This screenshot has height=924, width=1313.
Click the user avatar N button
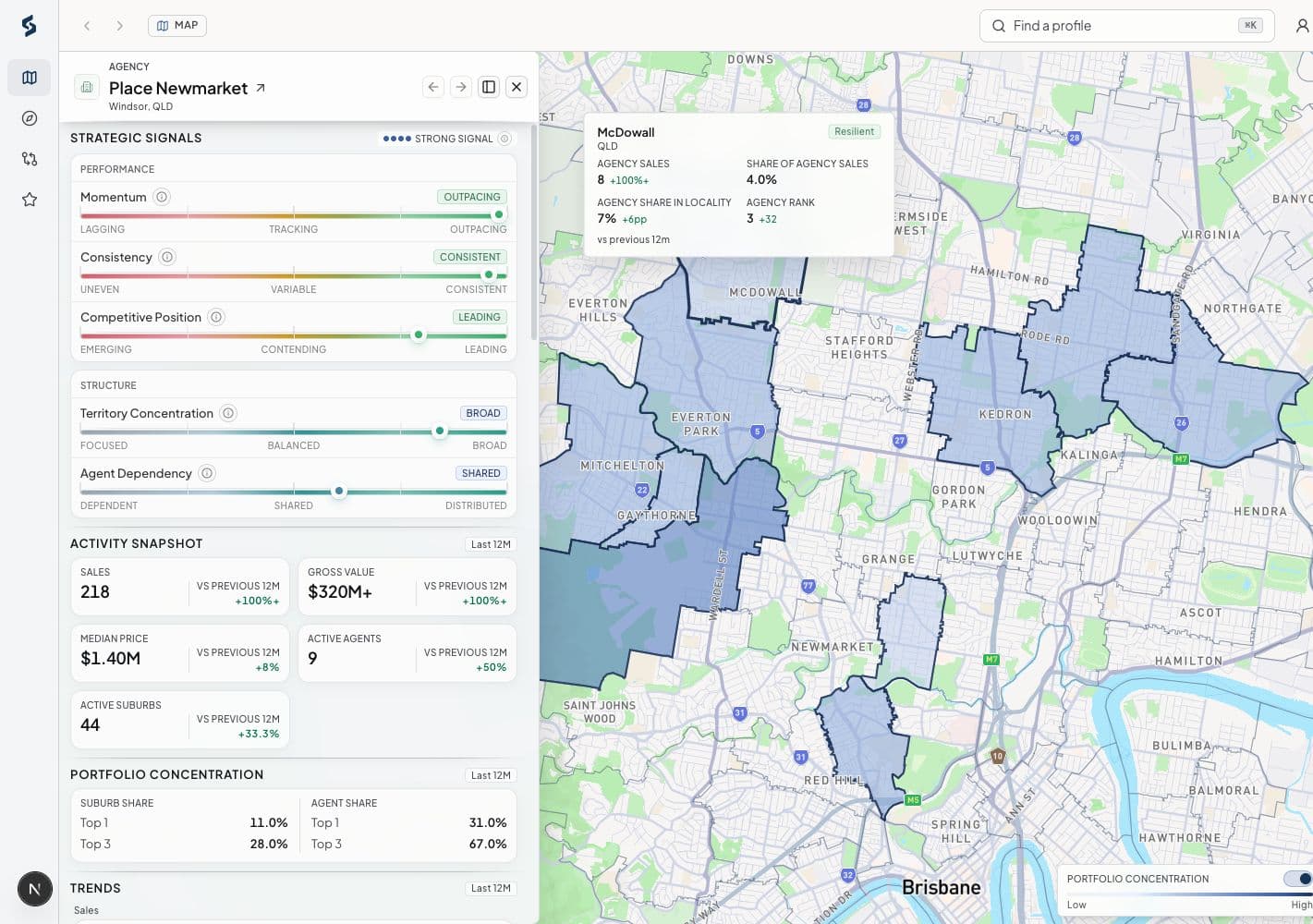(x=35, y=890)
